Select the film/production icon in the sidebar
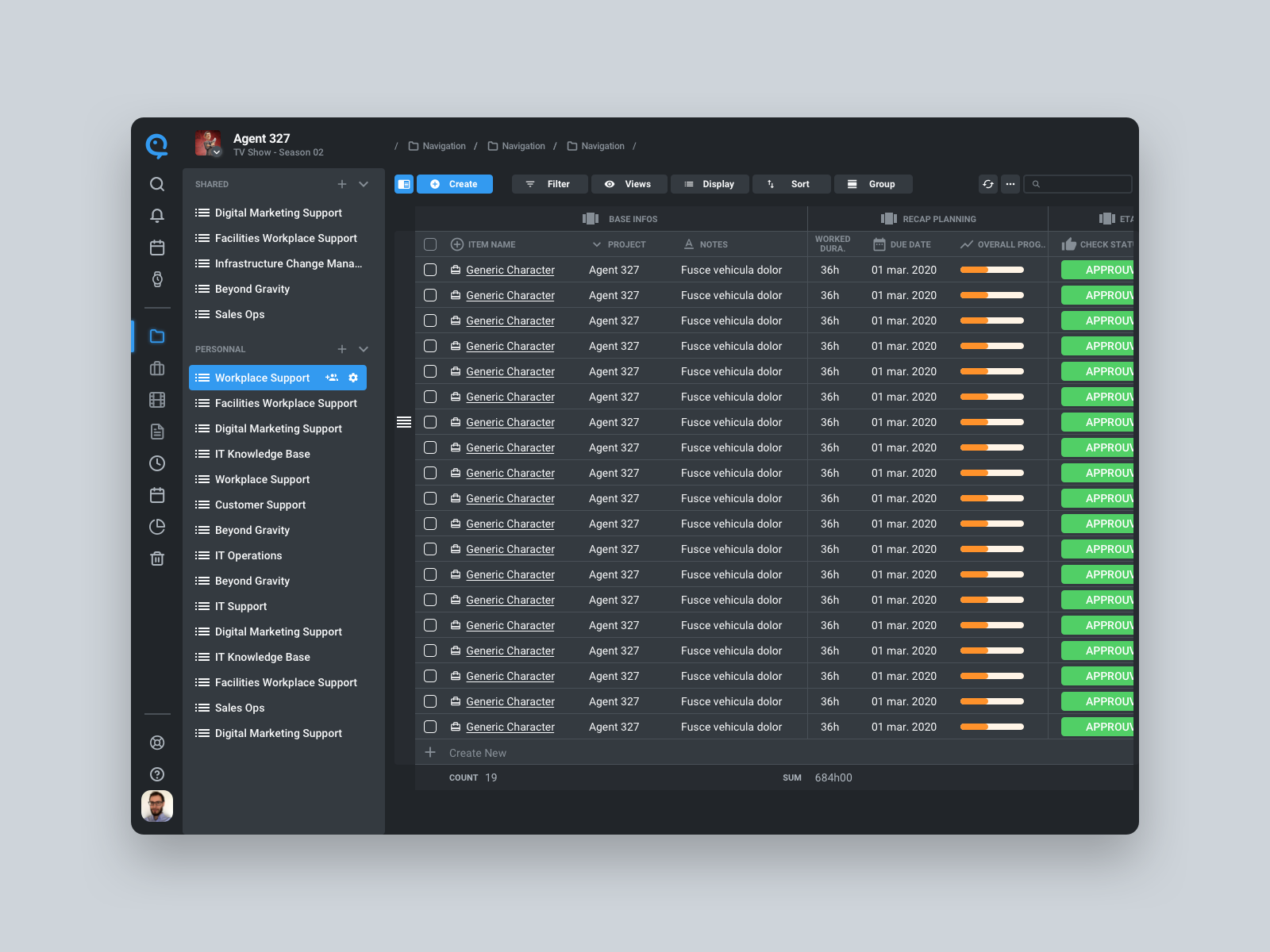Image resolution: width=1270 pixels, height=952 pixels. pos(157,400)
